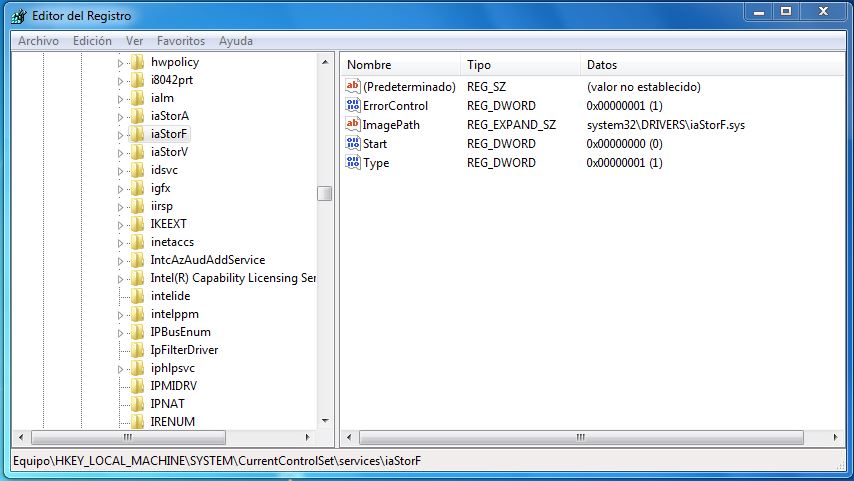
Task: Click the values pane horizontal scroll right arrow
Action: (x=835, y=437)
